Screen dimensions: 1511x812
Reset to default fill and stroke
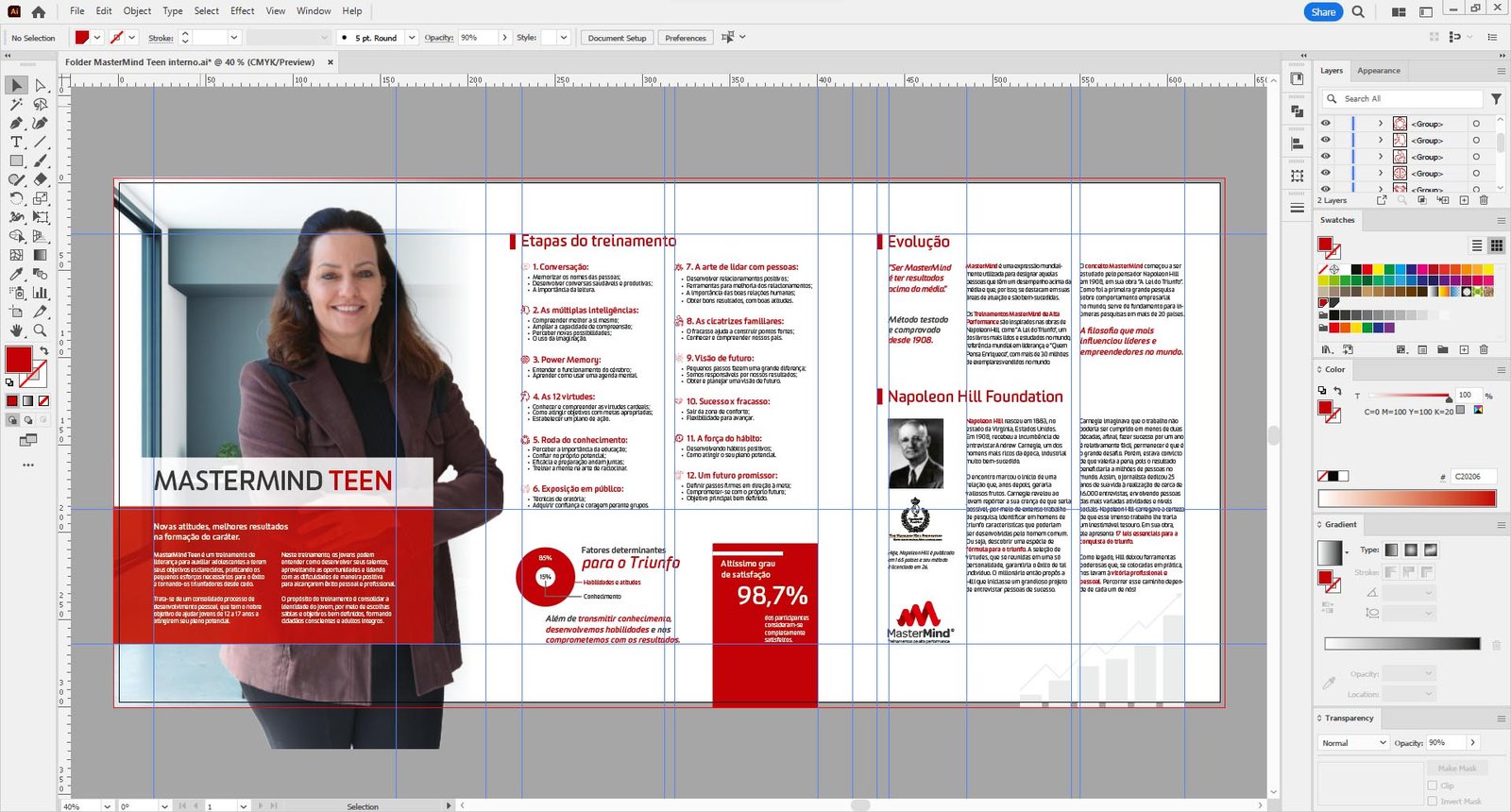(x=9, y=382)
